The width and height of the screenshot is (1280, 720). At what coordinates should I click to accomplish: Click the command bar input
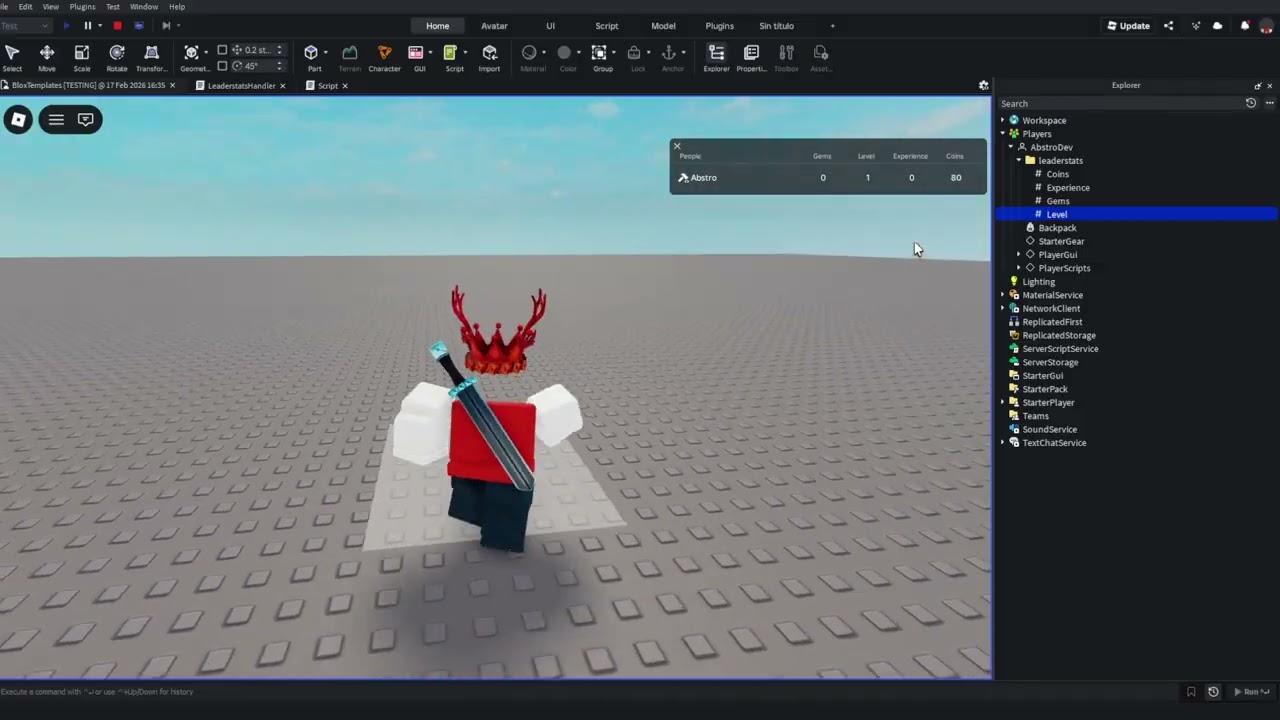(x=590, y=692)
